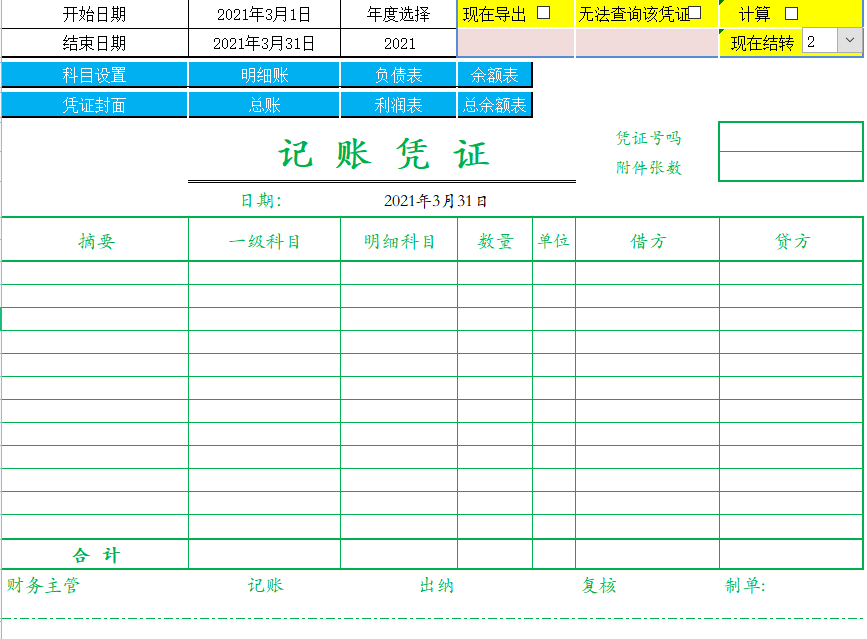Screen dimensions: 867x639
Task: Select the 2021年3月1日 start date cell
Action: [x=265, y=13]
